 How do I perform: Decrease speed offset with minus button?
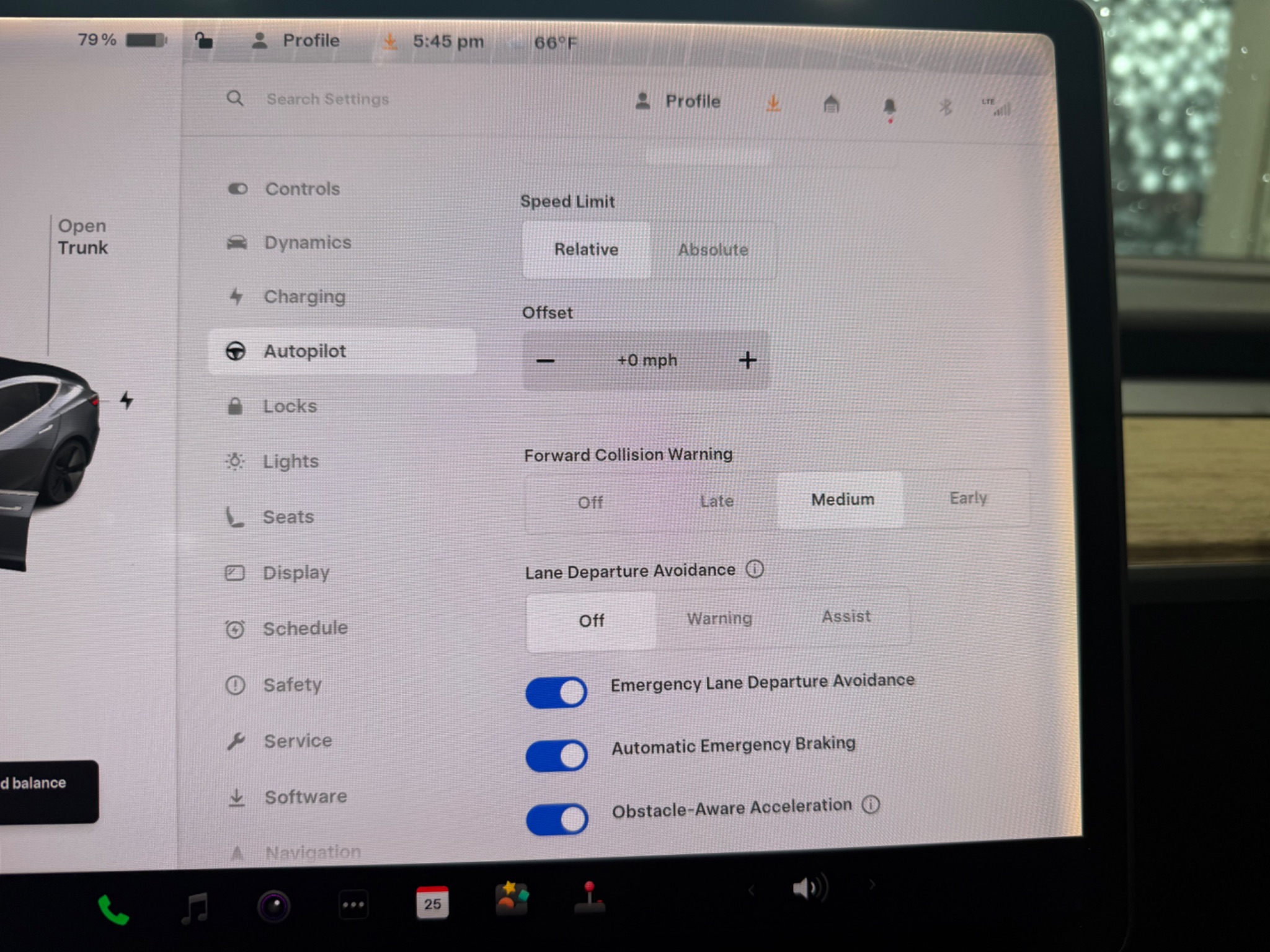[x=545, y=361]
